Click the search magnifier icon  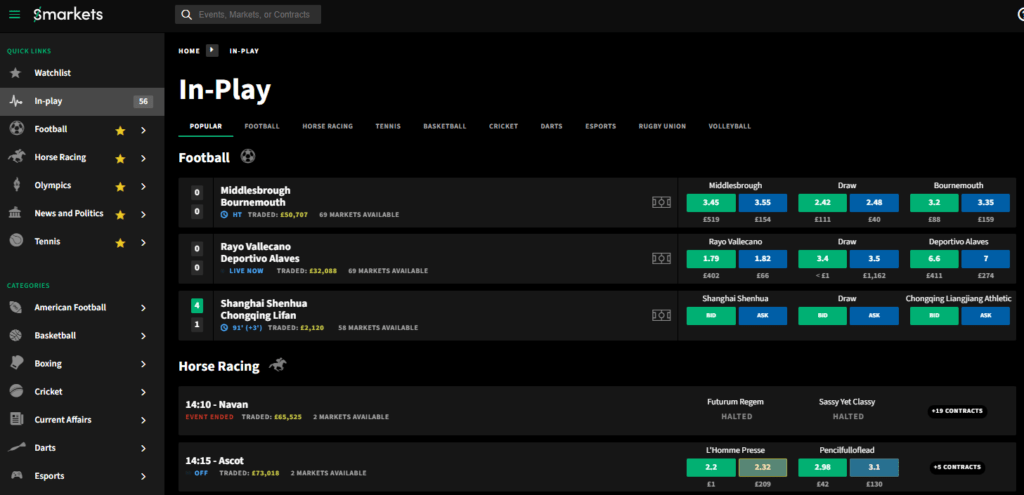(187, 14)
